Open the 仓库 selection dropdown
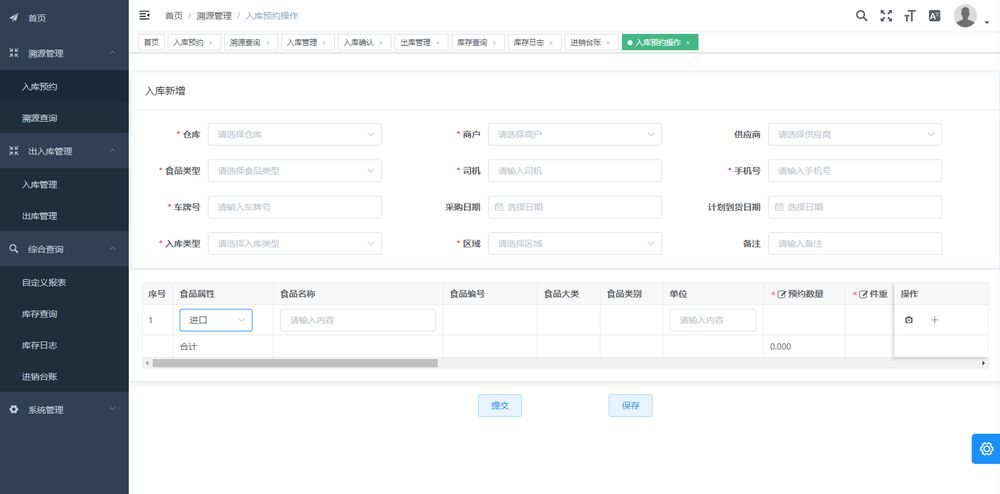The height and width of the screenshot is (494, 1000). tap(295, 134)
